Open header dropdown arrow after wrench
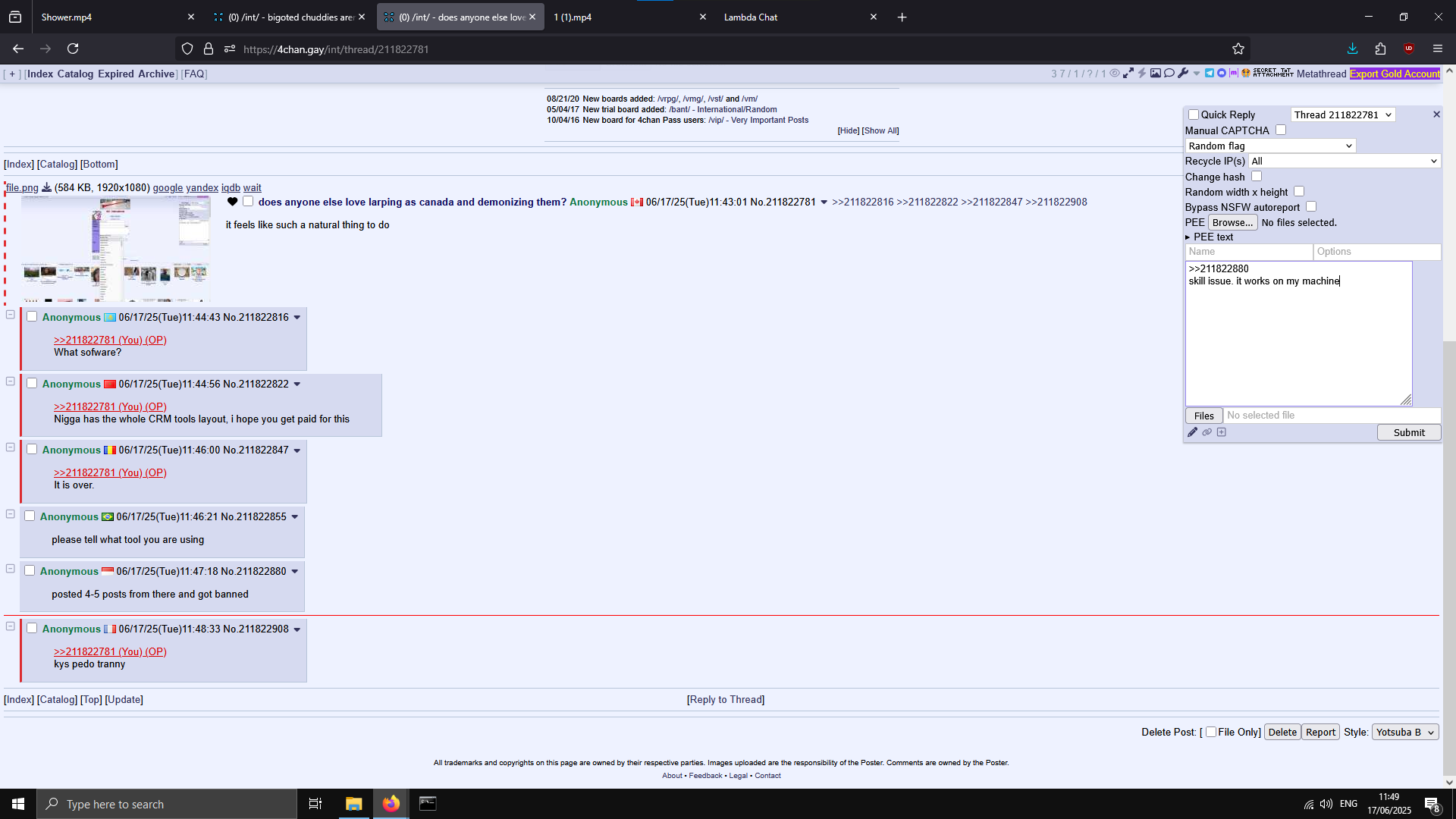 [1197, 74]
